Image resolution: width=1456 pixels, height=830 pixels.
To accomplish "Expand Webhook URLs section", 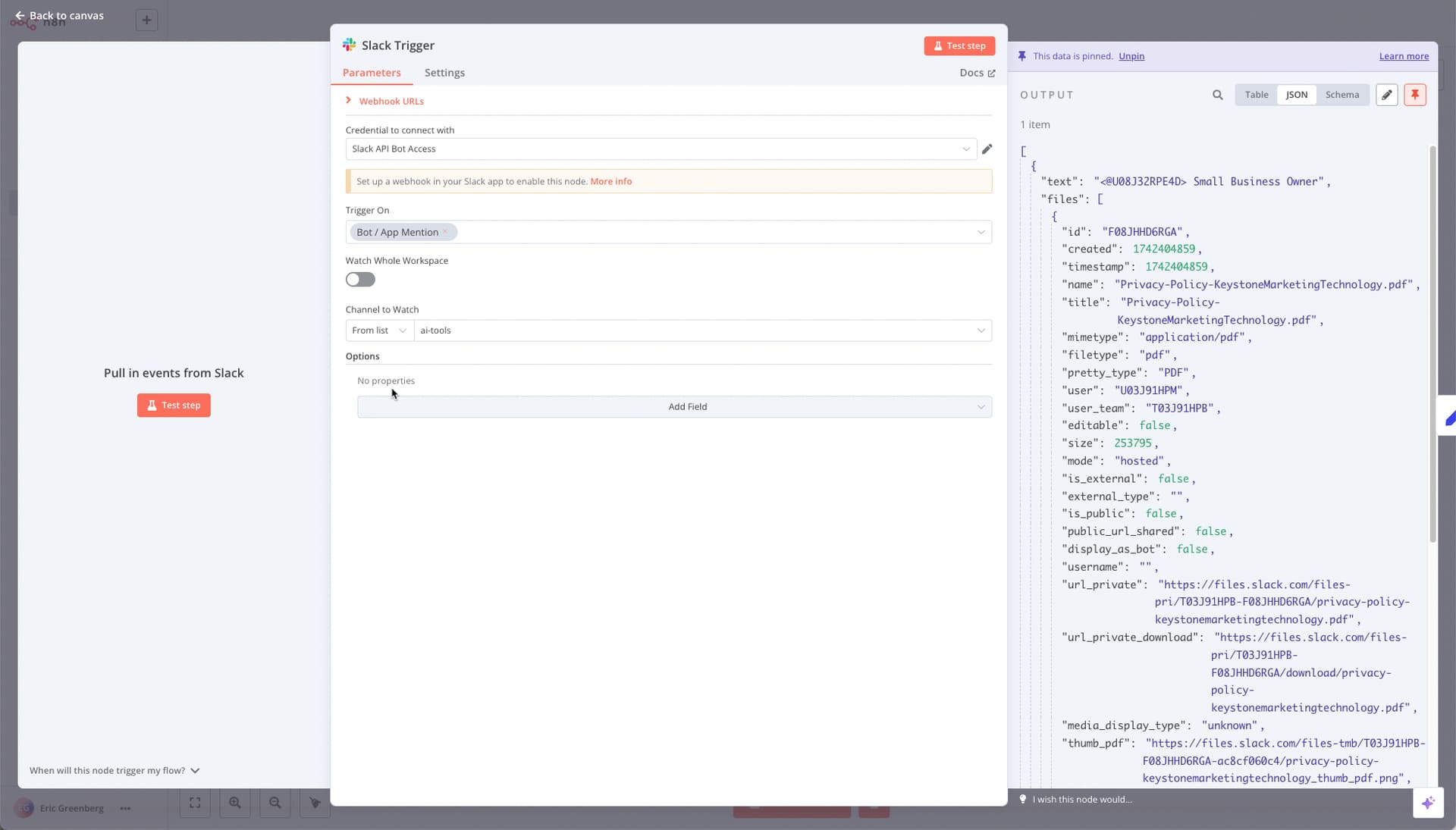I will (384, 101).
